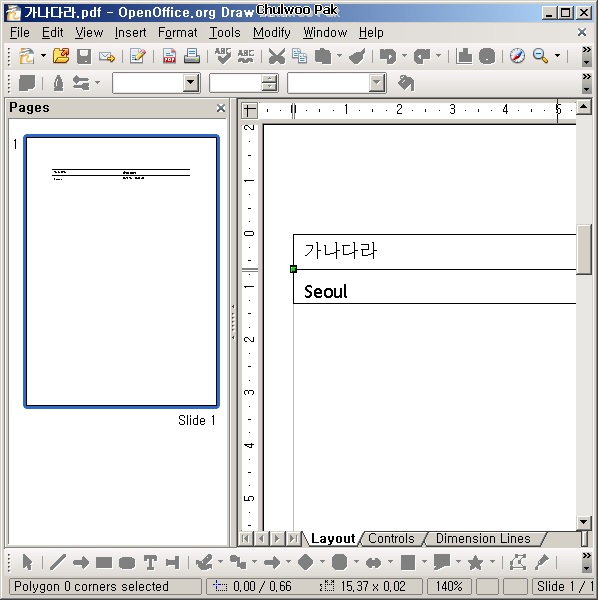The image size is (598, 600).
Task: Undo the last action
Action: [x=388, y=56]
